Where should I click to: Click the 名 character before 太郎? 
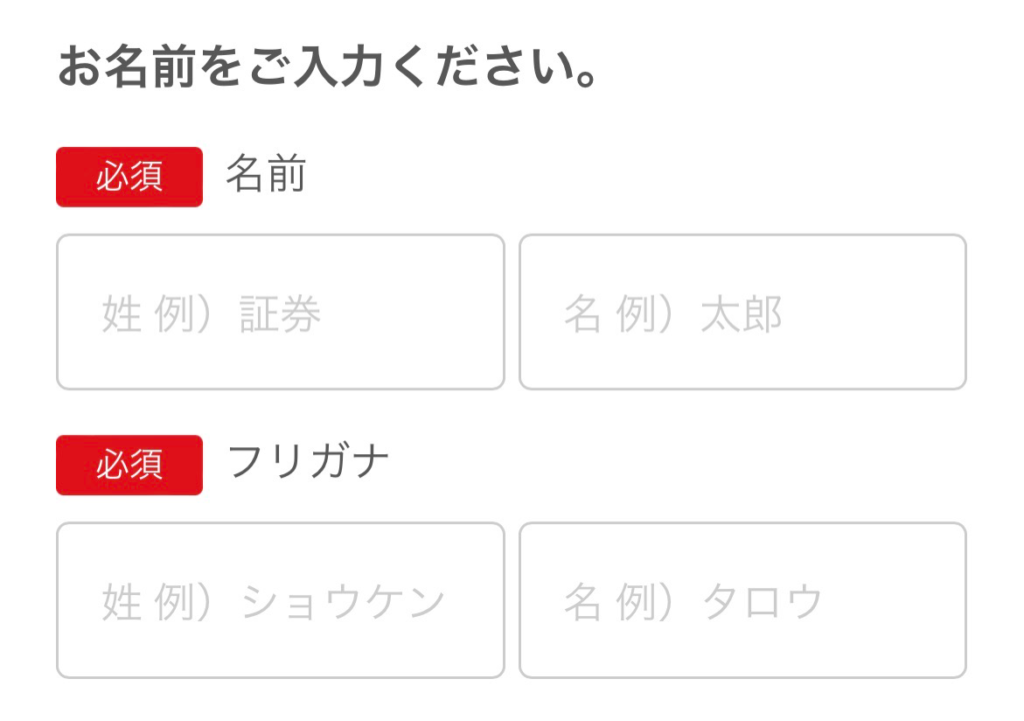[583, 315]
